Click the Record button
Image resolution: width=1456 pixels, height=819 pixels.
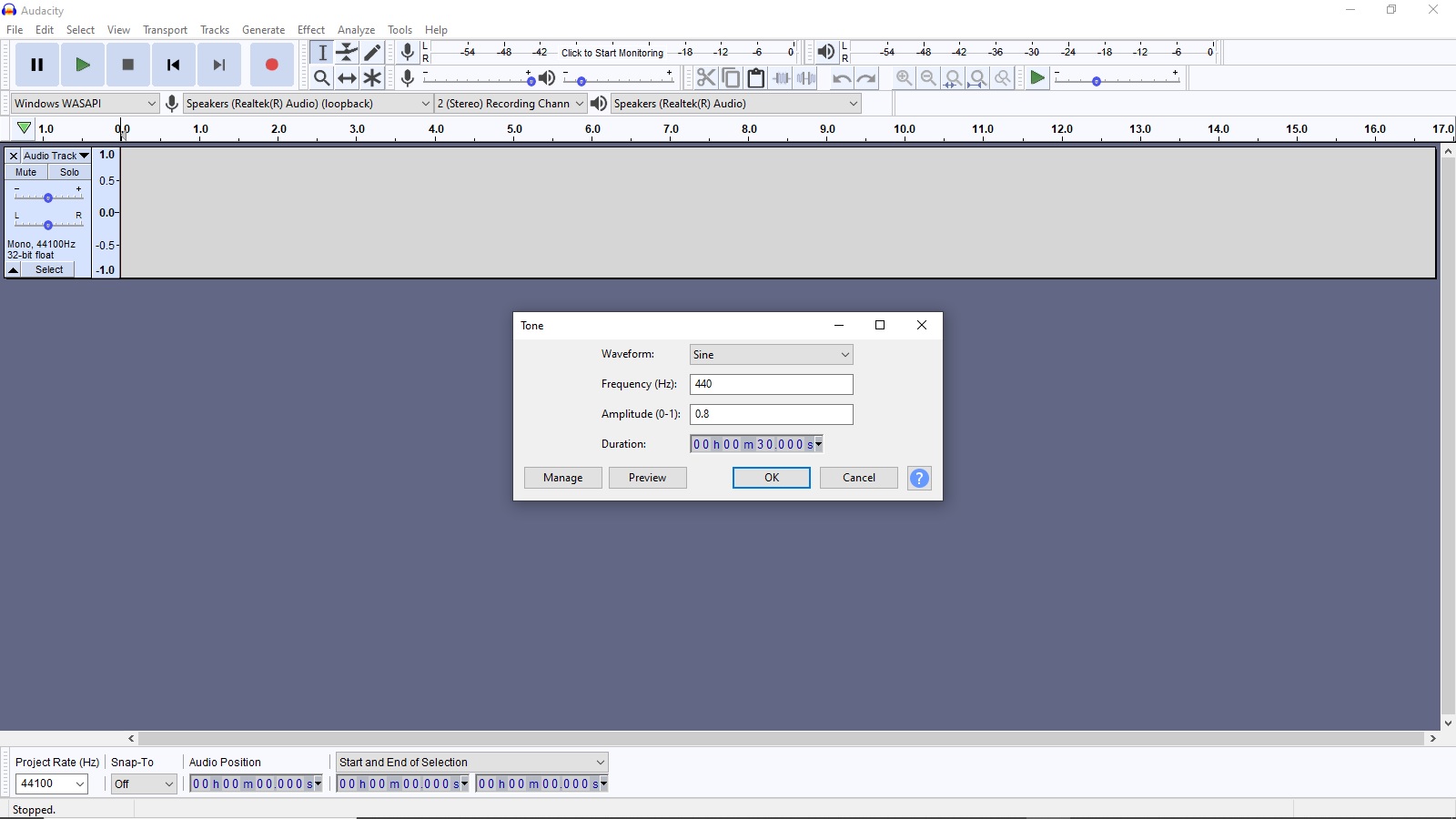tap(271, 65)
